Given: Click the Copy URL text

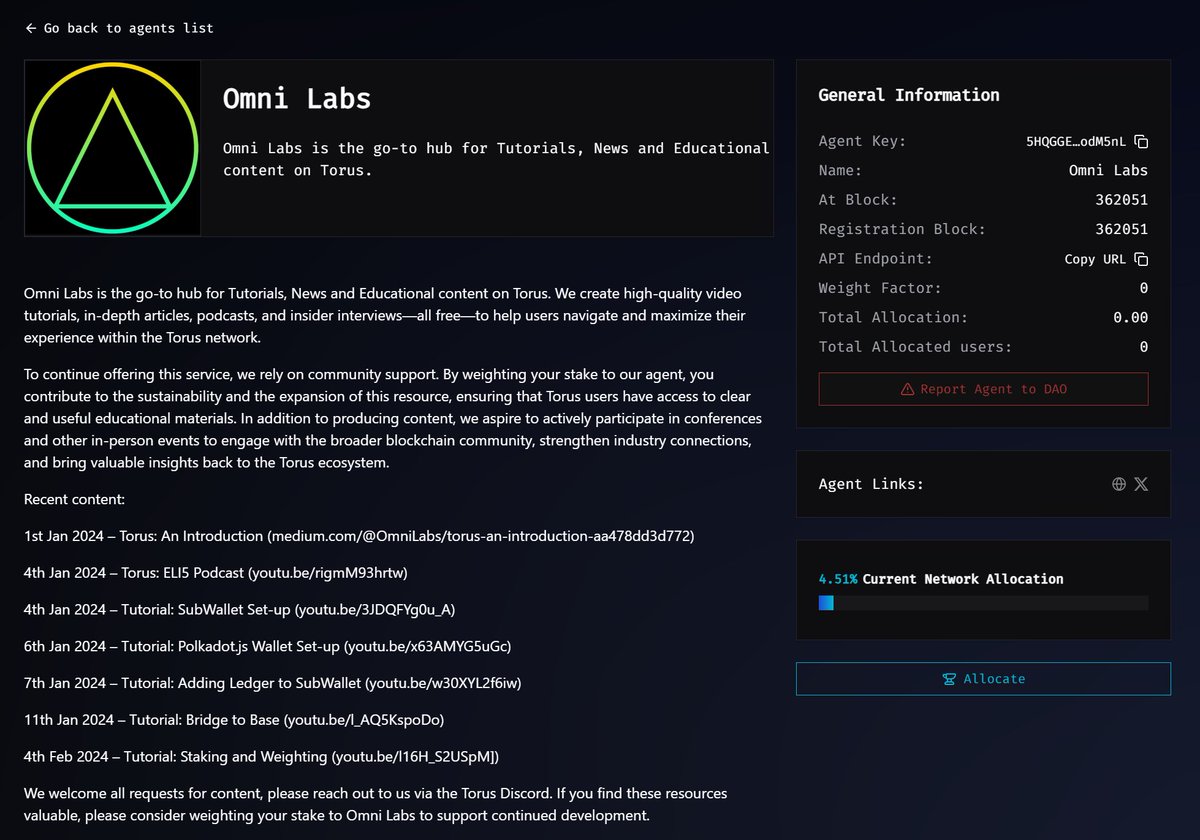Looking at the screenshot, I should point(1095,259).
